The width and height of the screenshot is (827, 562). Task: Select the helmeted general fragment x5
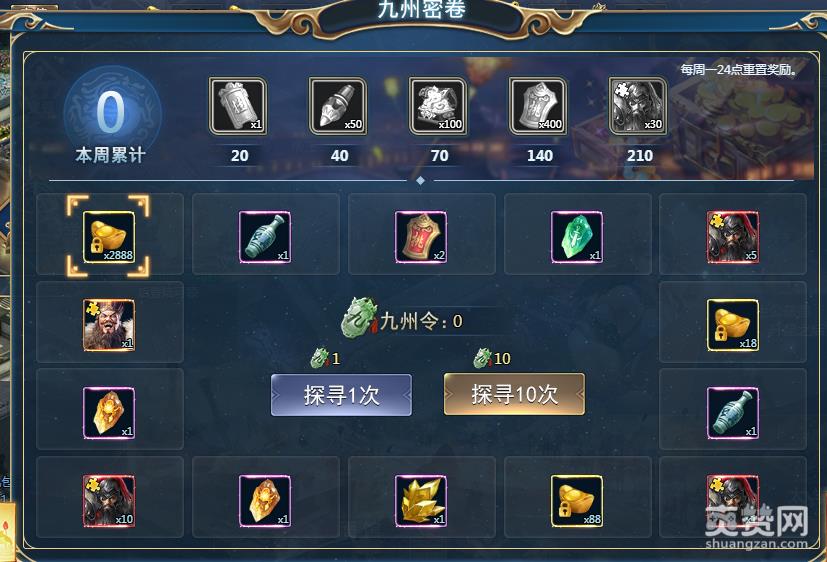click(733, 237)
